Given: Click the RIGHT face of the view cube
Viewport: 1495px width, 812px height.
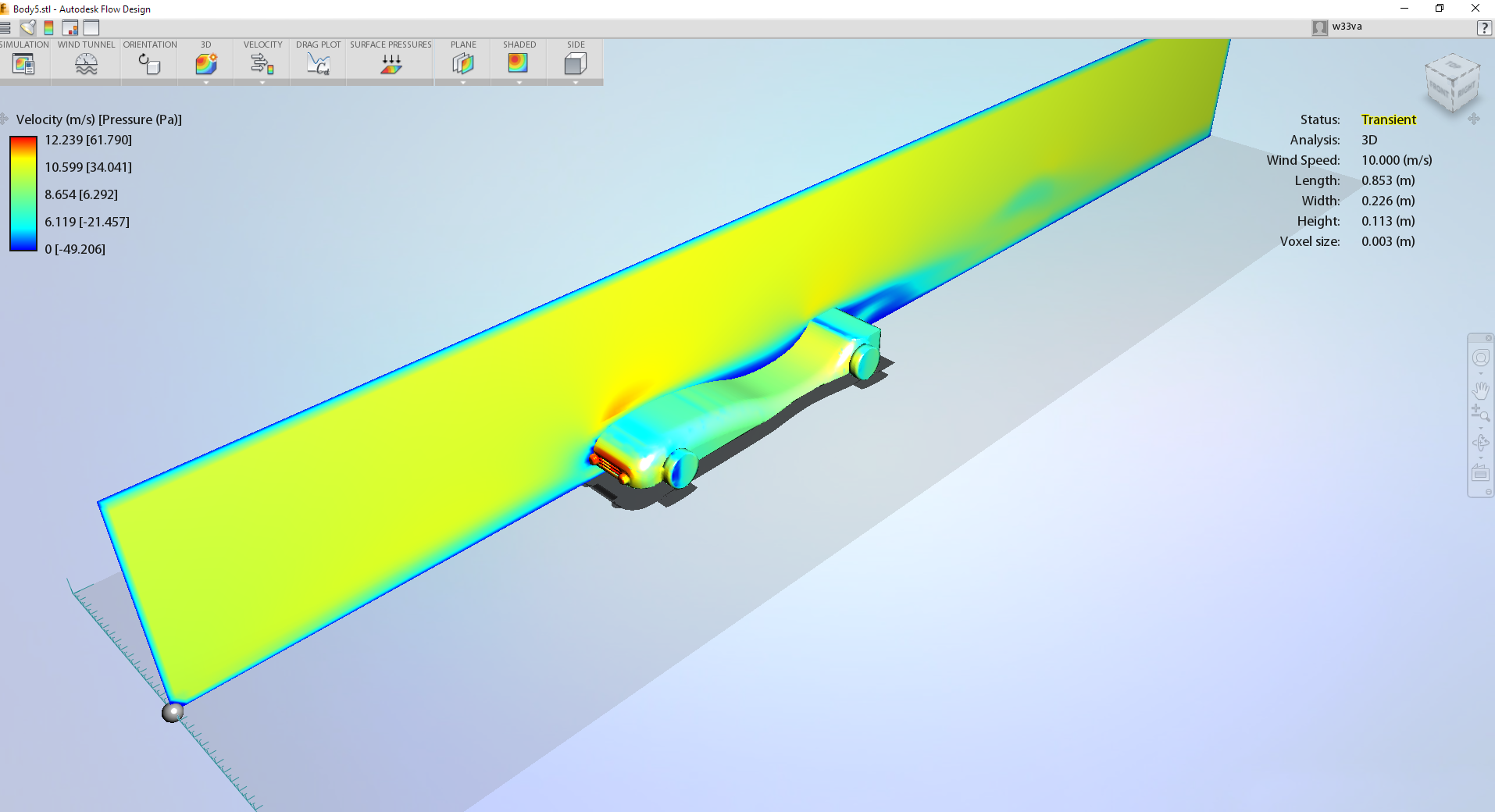Looking at the screenshot, I should tap(1466, 88).
